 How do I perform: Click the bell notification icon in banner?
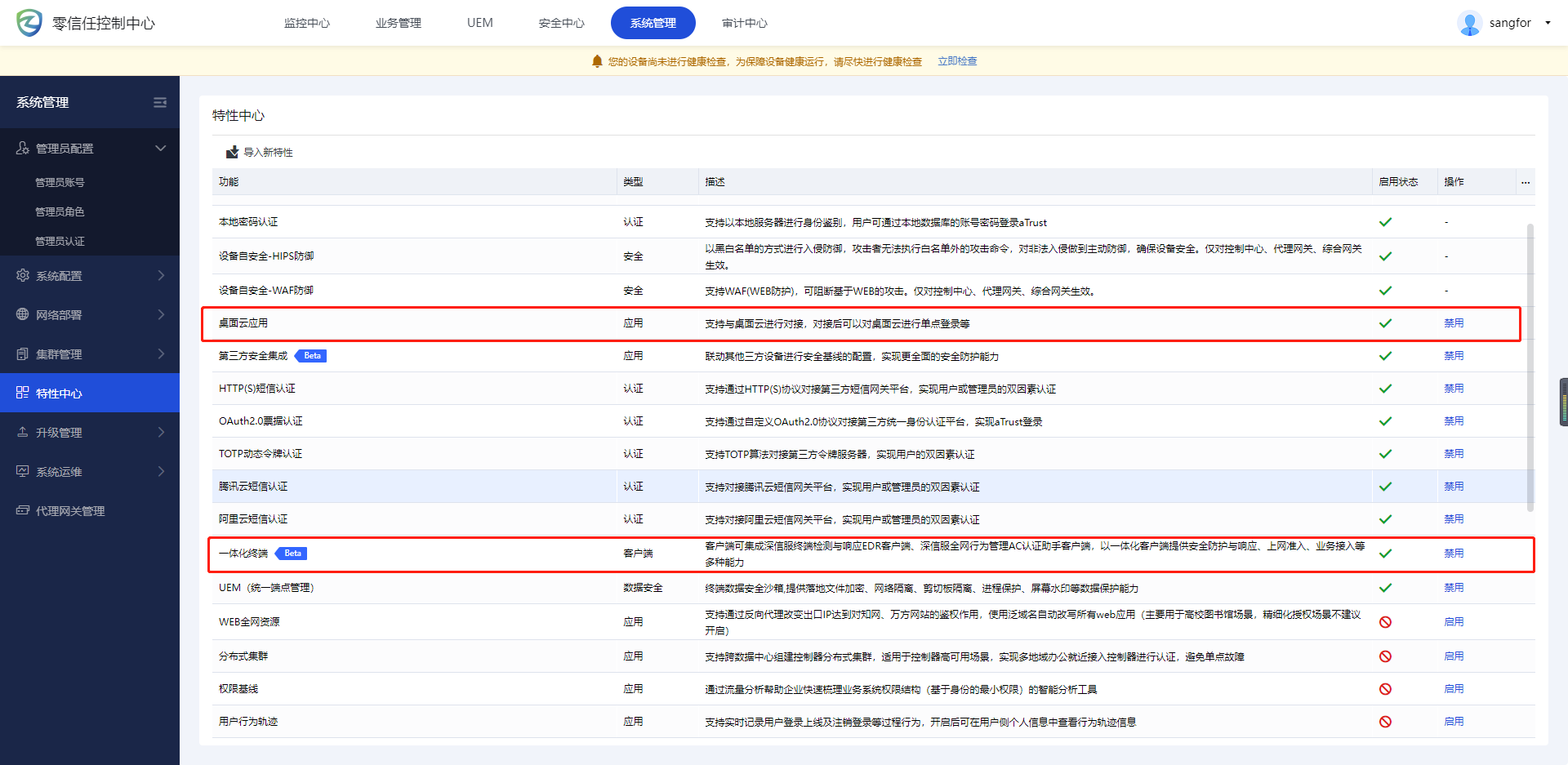(597, 61)
